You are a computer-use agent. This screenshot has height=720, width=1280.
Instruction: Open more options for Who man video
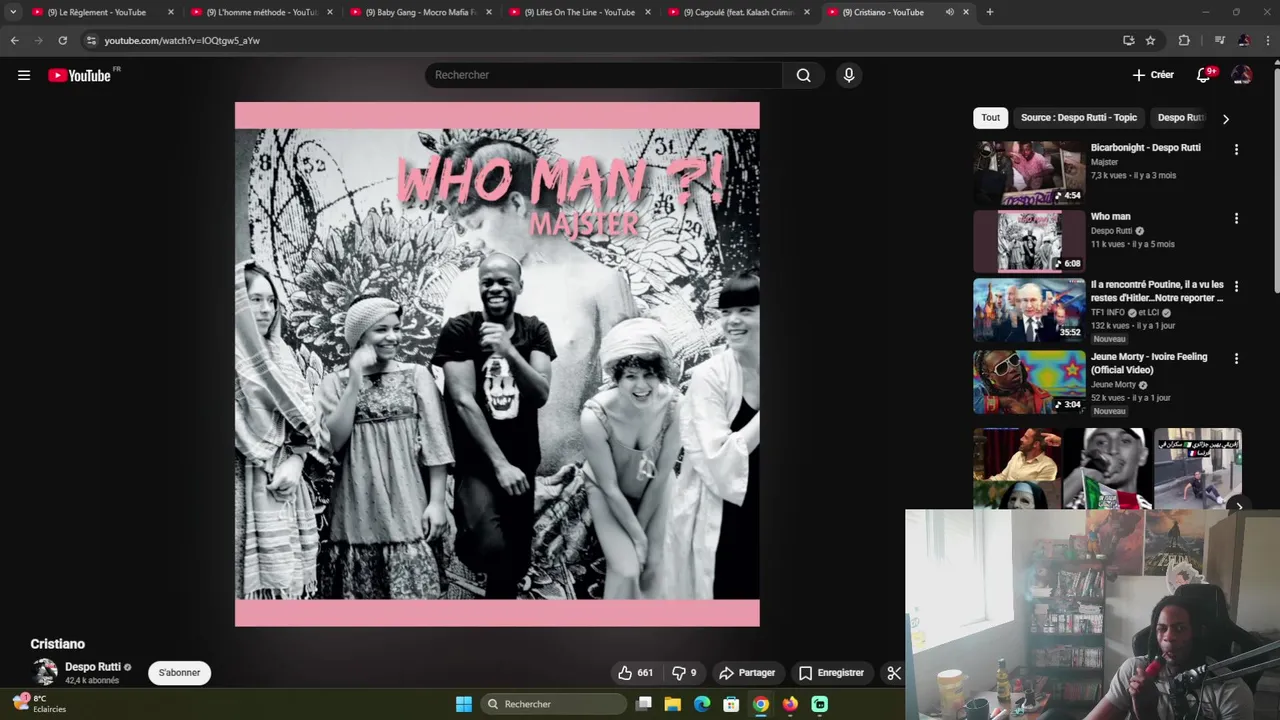coord(1236,218)
